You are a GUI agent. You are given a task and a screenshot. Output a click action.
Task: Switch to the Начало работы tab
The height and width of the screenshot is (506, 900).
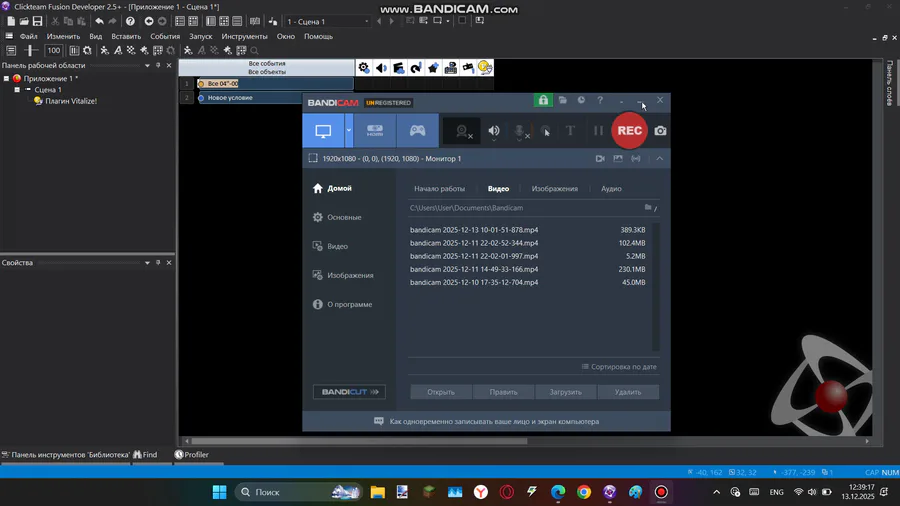click(440, 189)
